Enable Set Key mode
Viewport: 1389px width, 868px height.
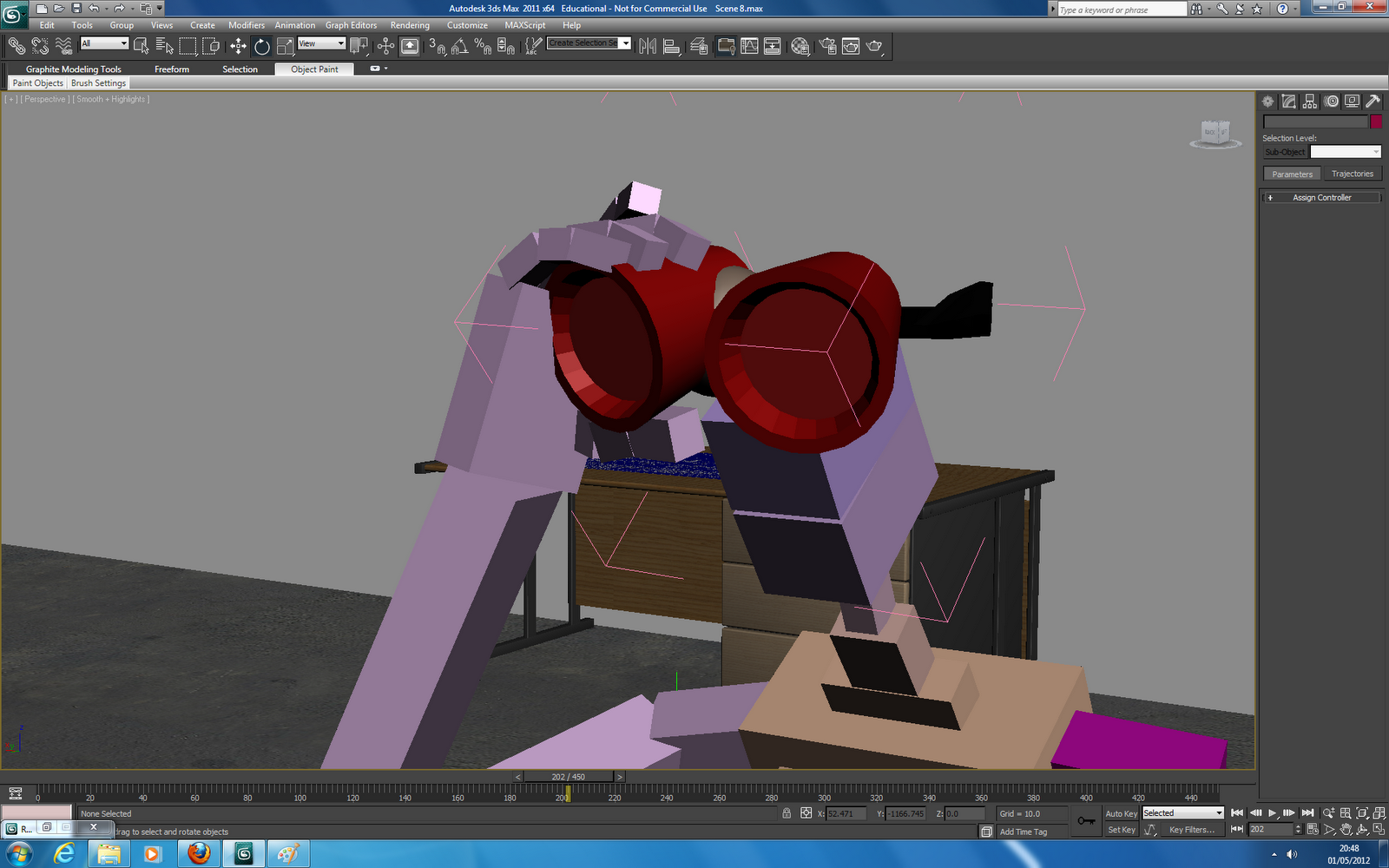1121,830
